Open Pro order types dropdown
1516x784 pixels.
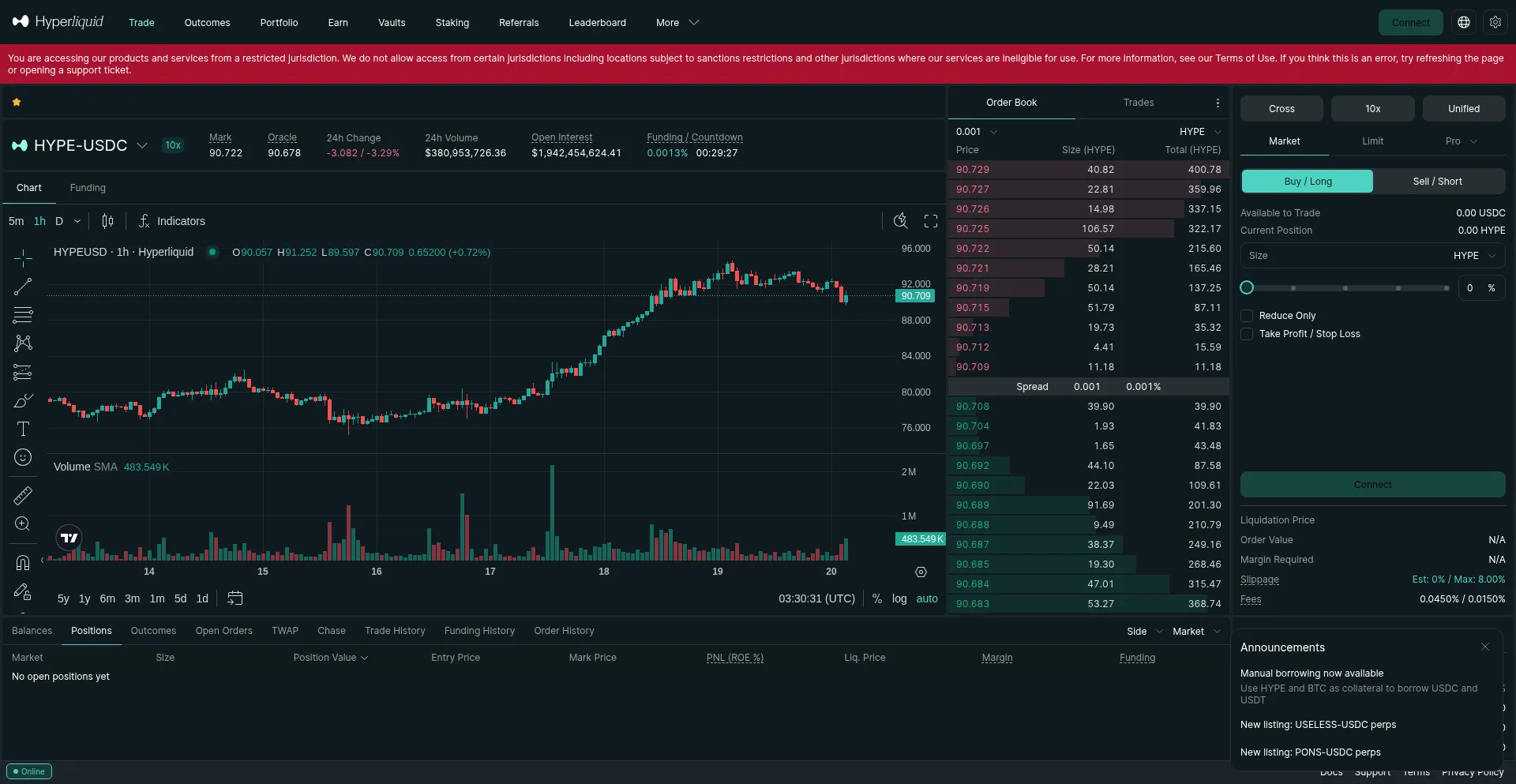[x=1461, y=141]
